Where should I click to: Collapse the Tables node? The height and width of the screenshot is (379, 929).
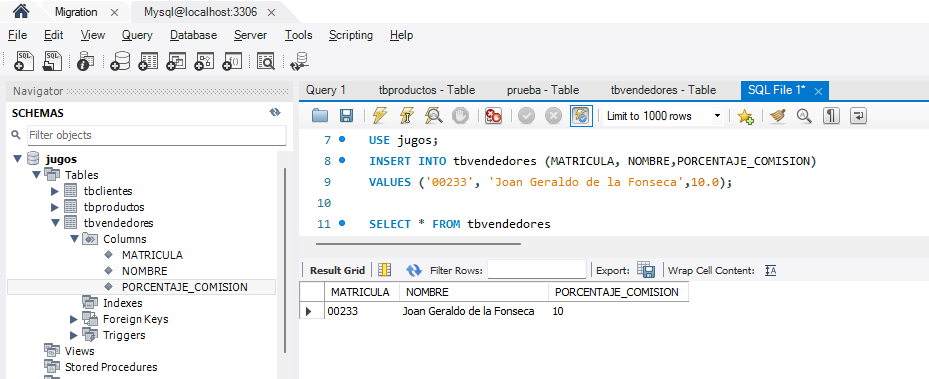[36, 175]
